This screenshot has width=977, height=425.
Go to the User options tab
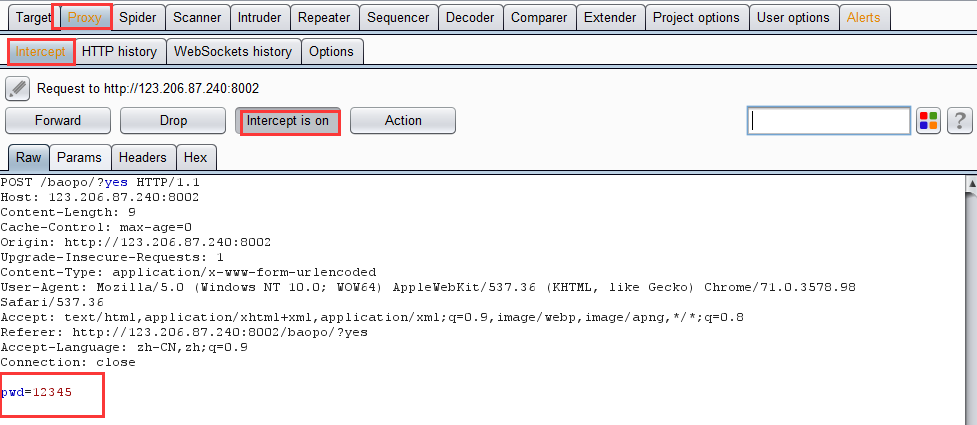point(793,17)
